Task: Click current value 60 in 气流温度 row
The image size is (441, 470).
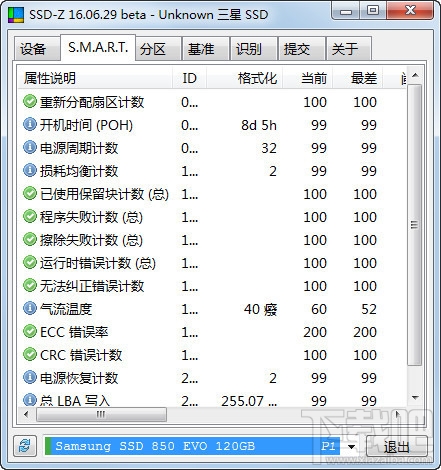Action: pos(319,309)
